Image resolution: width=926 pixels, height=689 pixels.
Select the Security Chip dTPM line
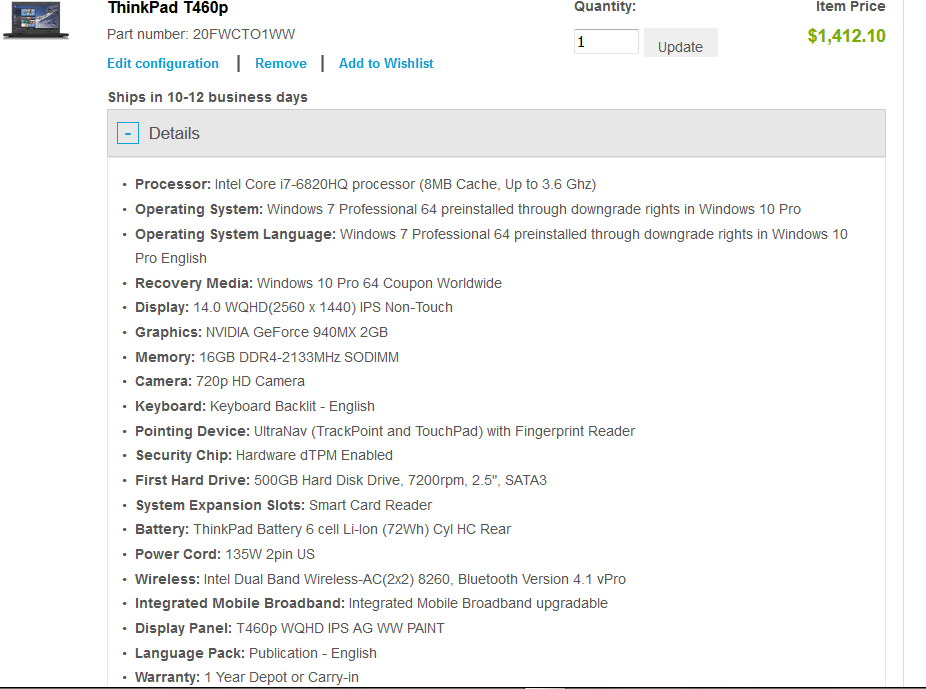pyautogui.click(x=264, y=455)
